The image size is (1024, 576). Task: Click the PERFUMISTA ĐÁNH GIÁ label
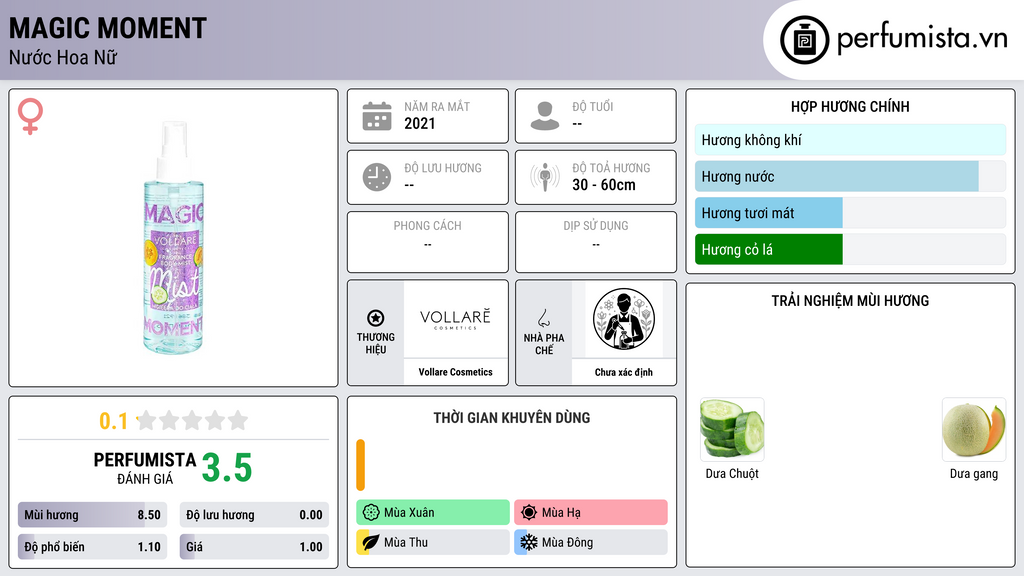tap(145, 469)
